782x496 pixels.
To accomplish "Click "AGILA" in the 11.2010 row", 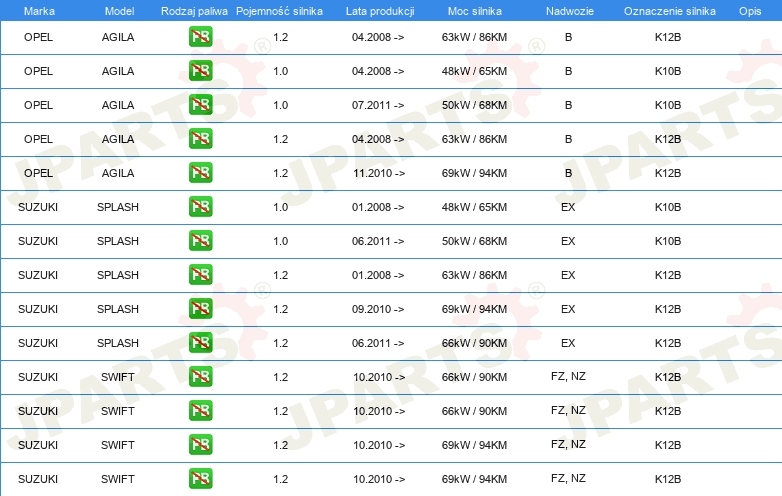I will (118, 173).
